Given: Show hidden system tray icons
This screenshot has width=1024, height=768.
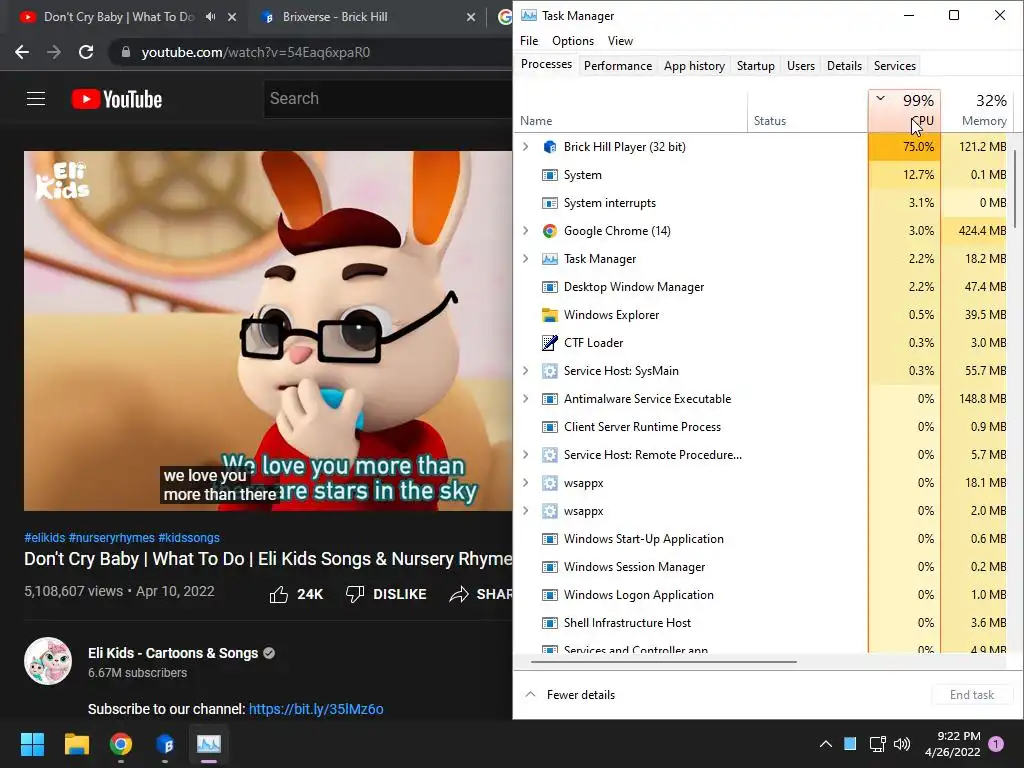Looking at the screenshot, I should point(825,744).
